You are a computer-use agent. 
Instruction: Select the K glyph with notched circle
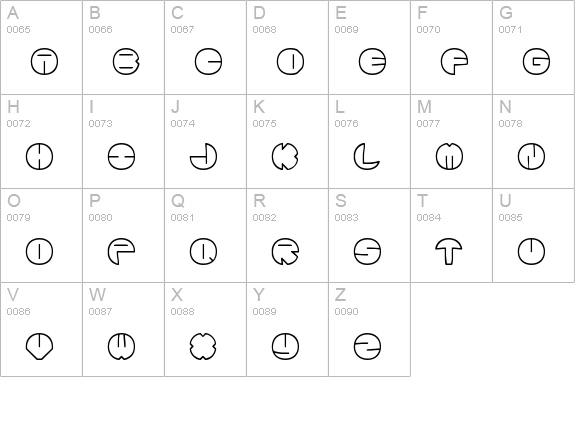[x=285, y=156]
